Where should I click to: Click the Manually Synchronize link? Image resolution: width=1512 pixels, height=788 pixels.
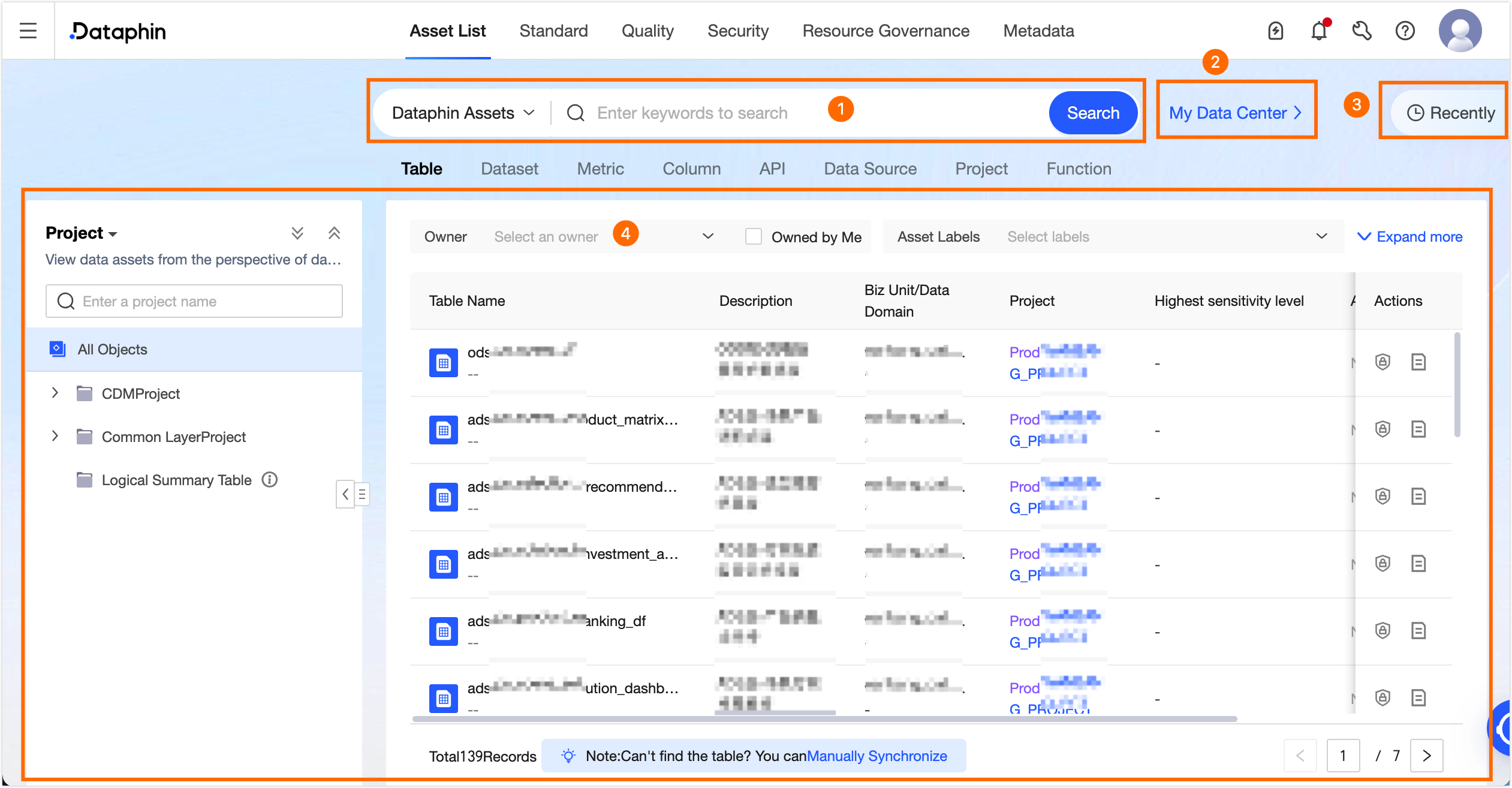tap(877, 756)
